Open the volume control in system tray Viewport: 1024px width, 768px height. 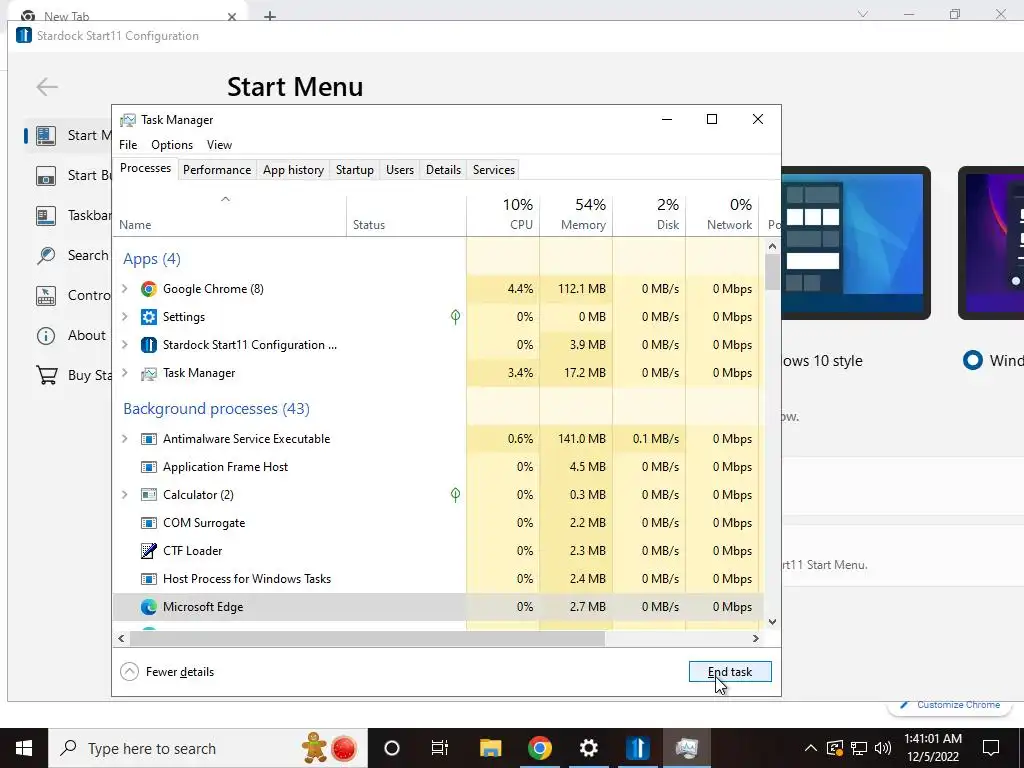pyautogui.click(x=883, y=748)
